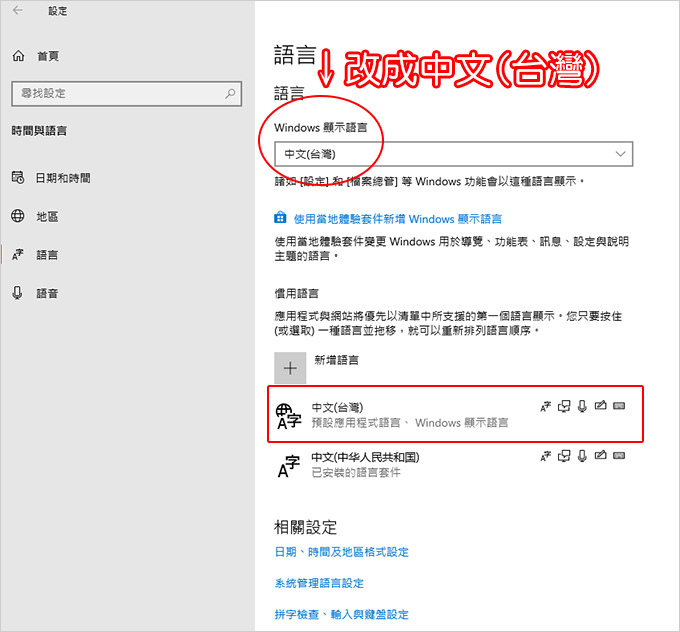Click the 相關設定 heading
The height and width of the screenshot is (632, 680).
click(x=306, y=527)
